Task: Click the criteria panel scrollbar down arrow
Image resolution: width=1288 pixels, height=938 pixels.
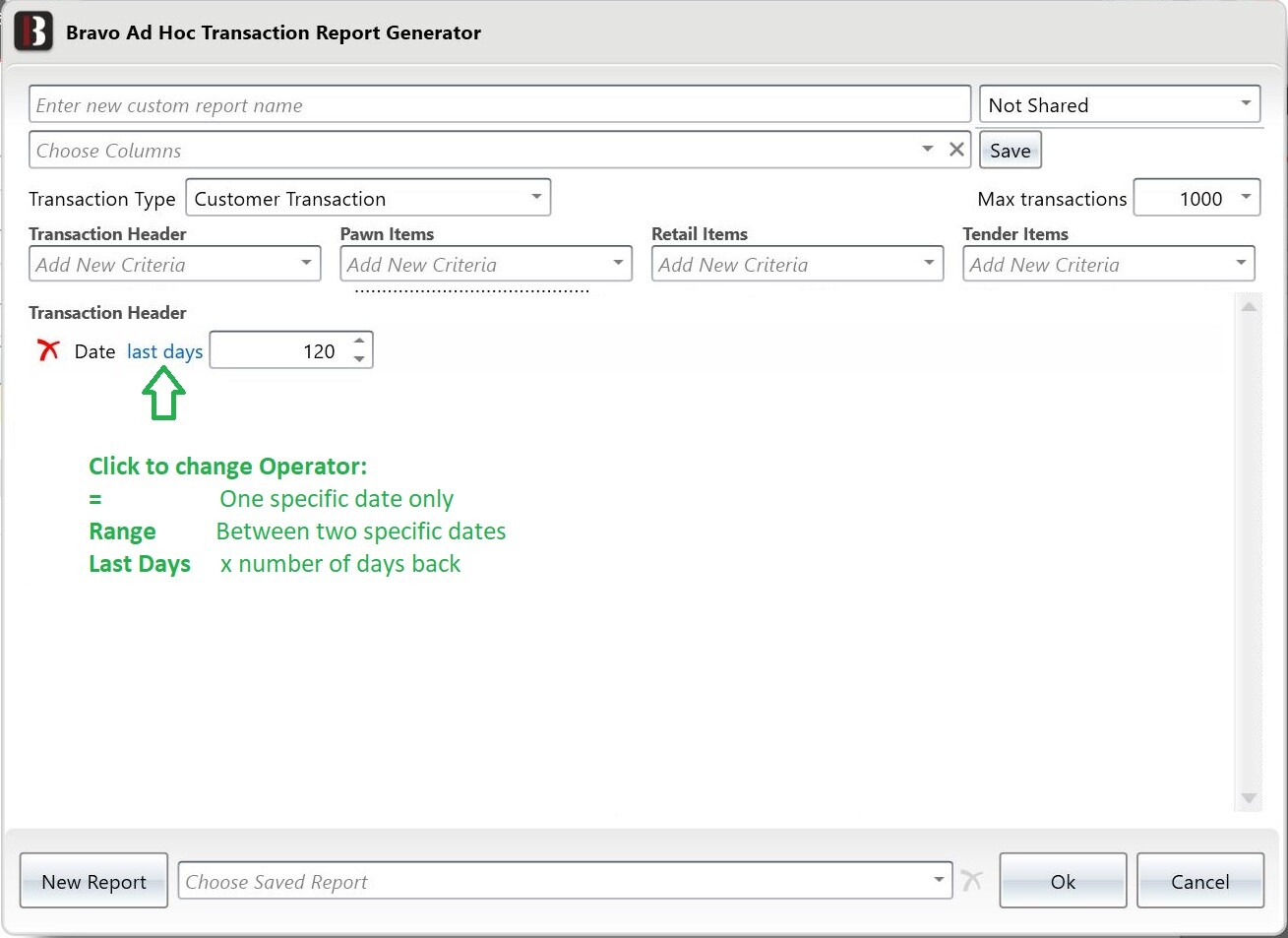Action: [1249, 798]
